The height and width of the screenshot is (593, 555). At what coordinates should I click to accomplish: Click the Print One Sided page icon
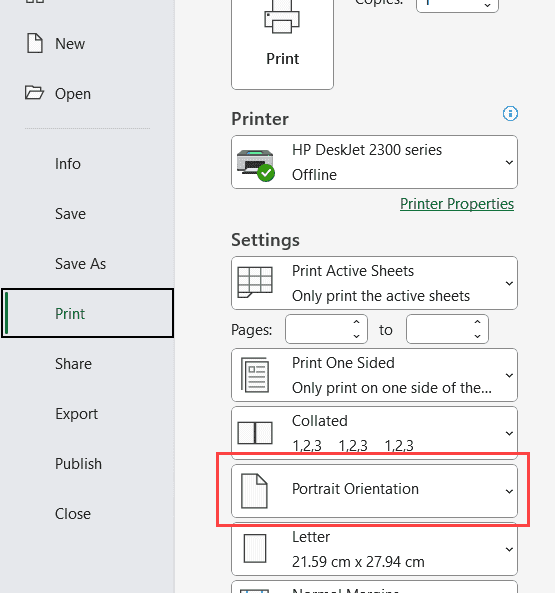pos(255,375)
